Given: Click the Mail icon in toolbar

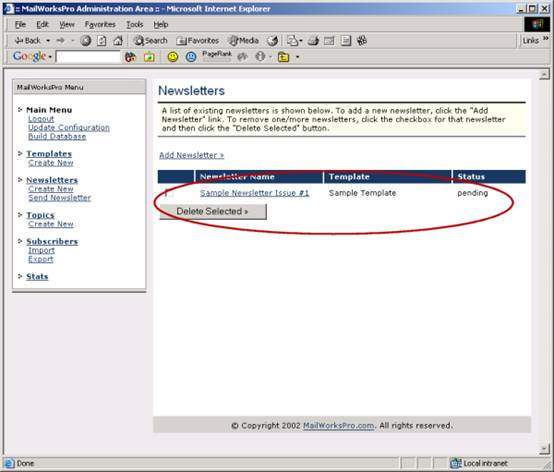Looking at the screenshot, I should click(292, 41).
